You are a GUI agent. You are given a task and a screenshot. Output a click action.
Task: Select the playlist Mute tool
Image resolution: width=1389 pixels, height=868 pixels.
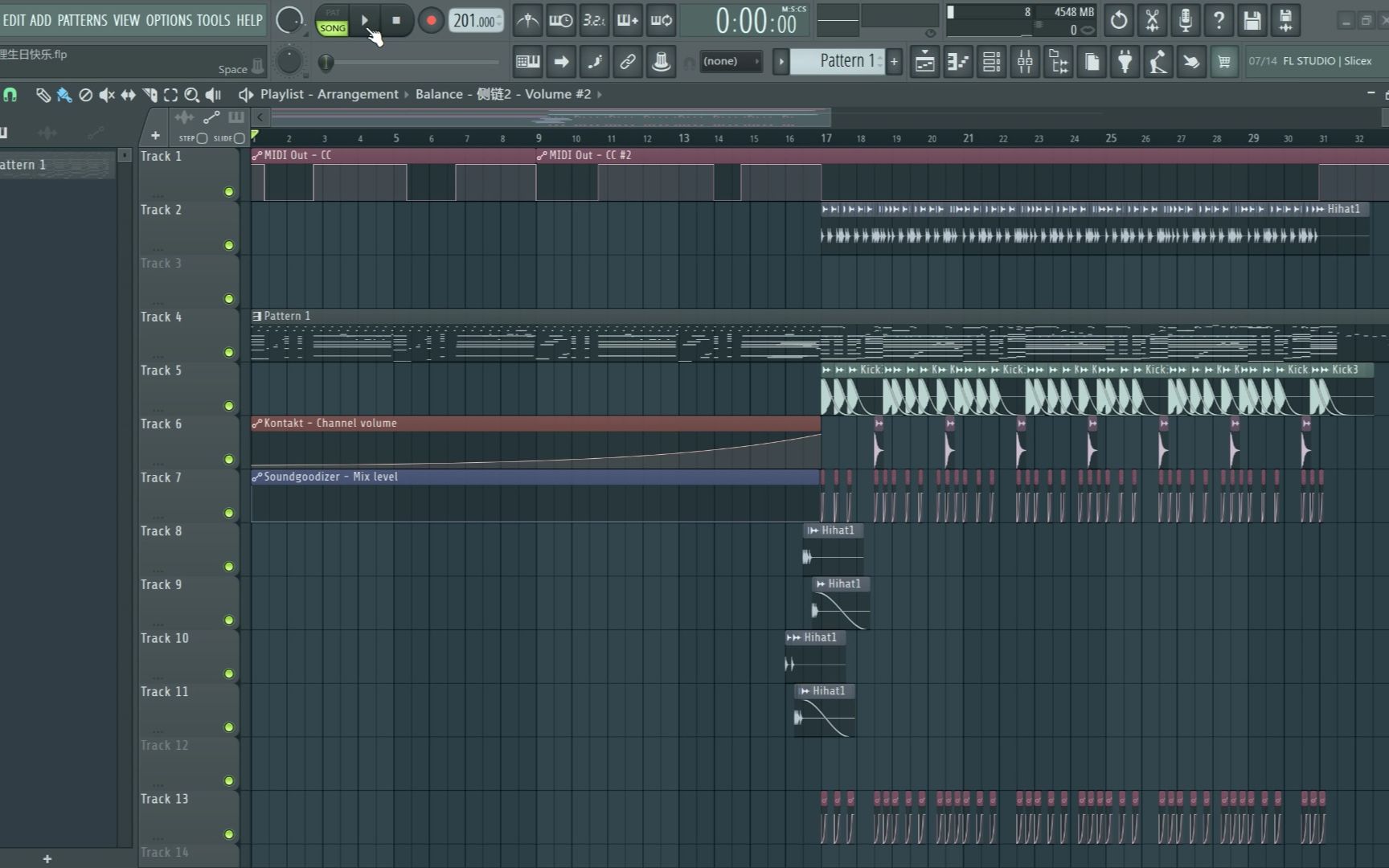[x=107, y=95]
